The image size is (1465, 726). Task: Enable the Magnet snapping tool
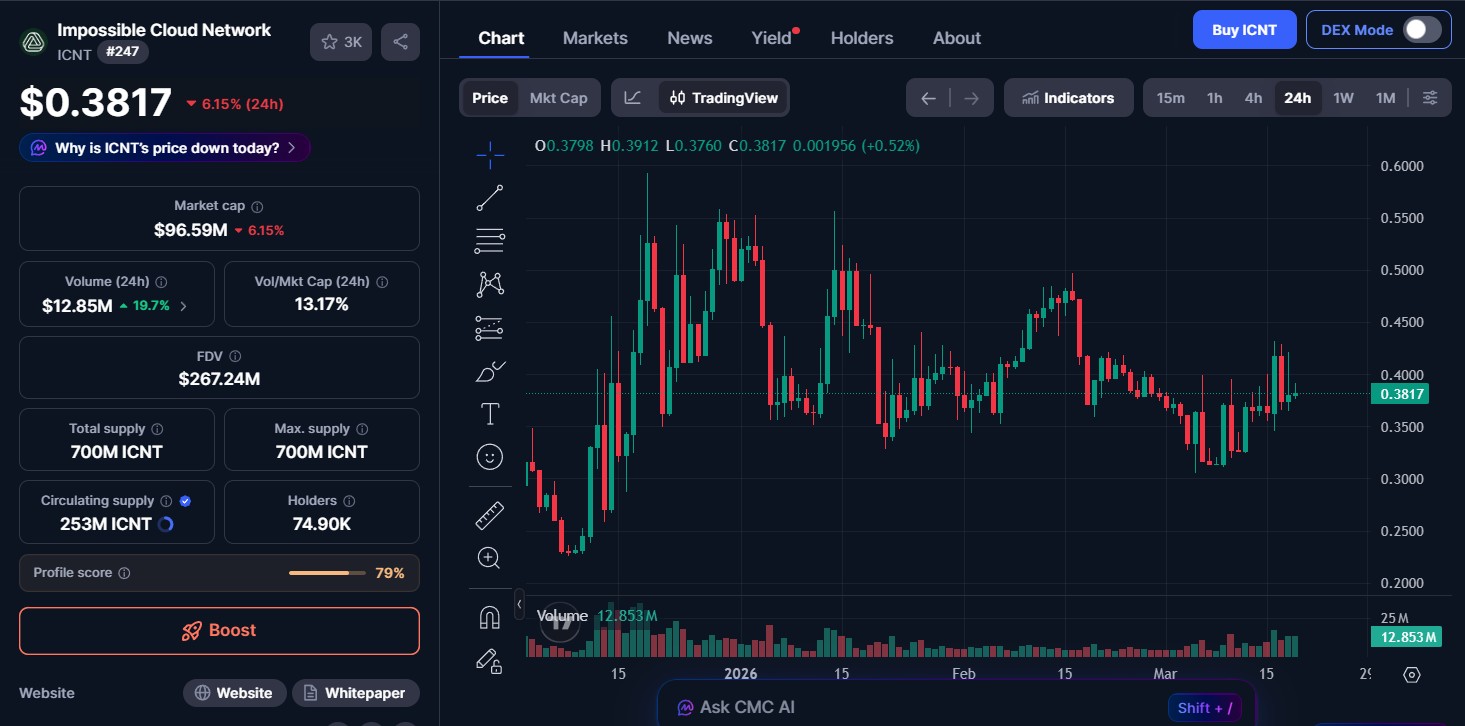click(489, 617)
